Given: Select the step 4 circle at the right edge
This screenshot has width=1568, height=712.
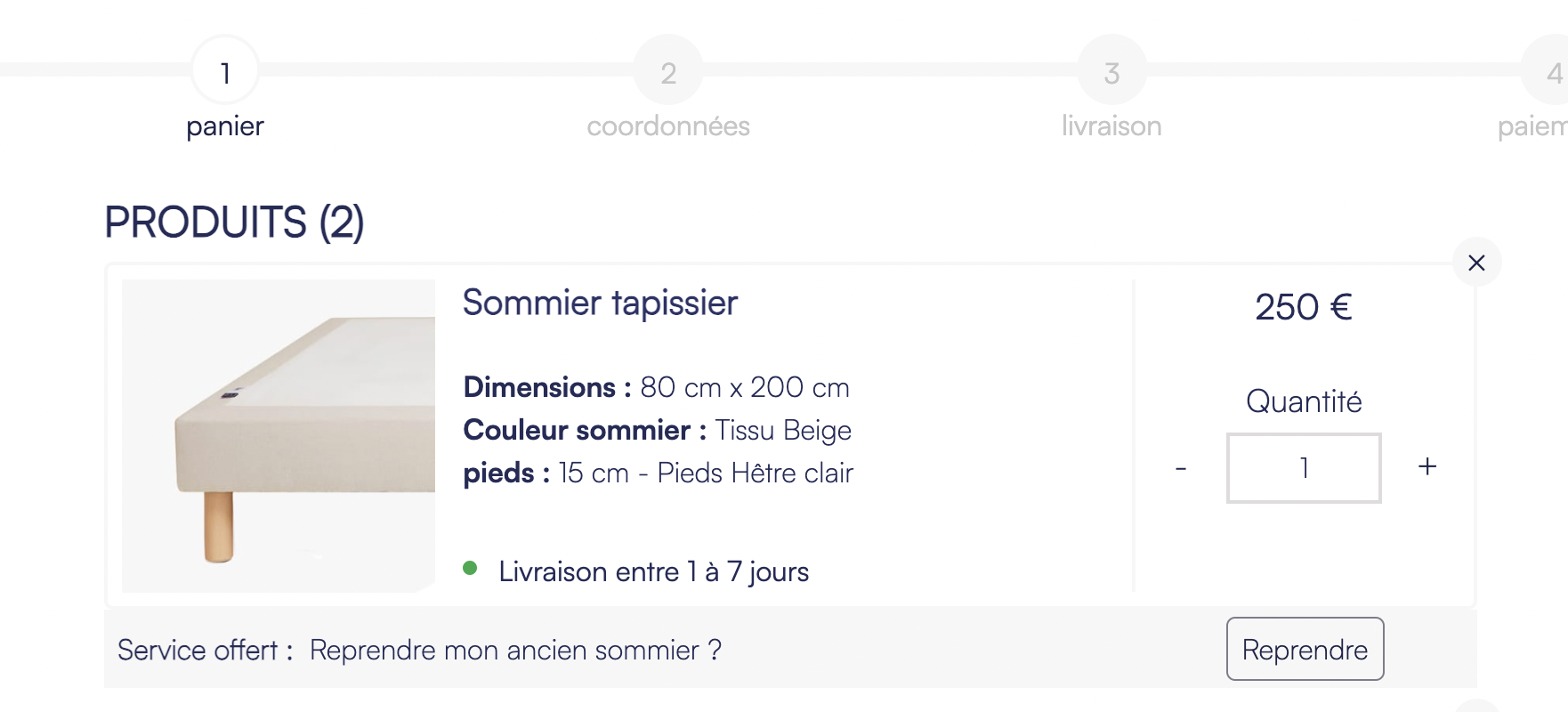Looking at the screenshot, I should coord(1548,70).
